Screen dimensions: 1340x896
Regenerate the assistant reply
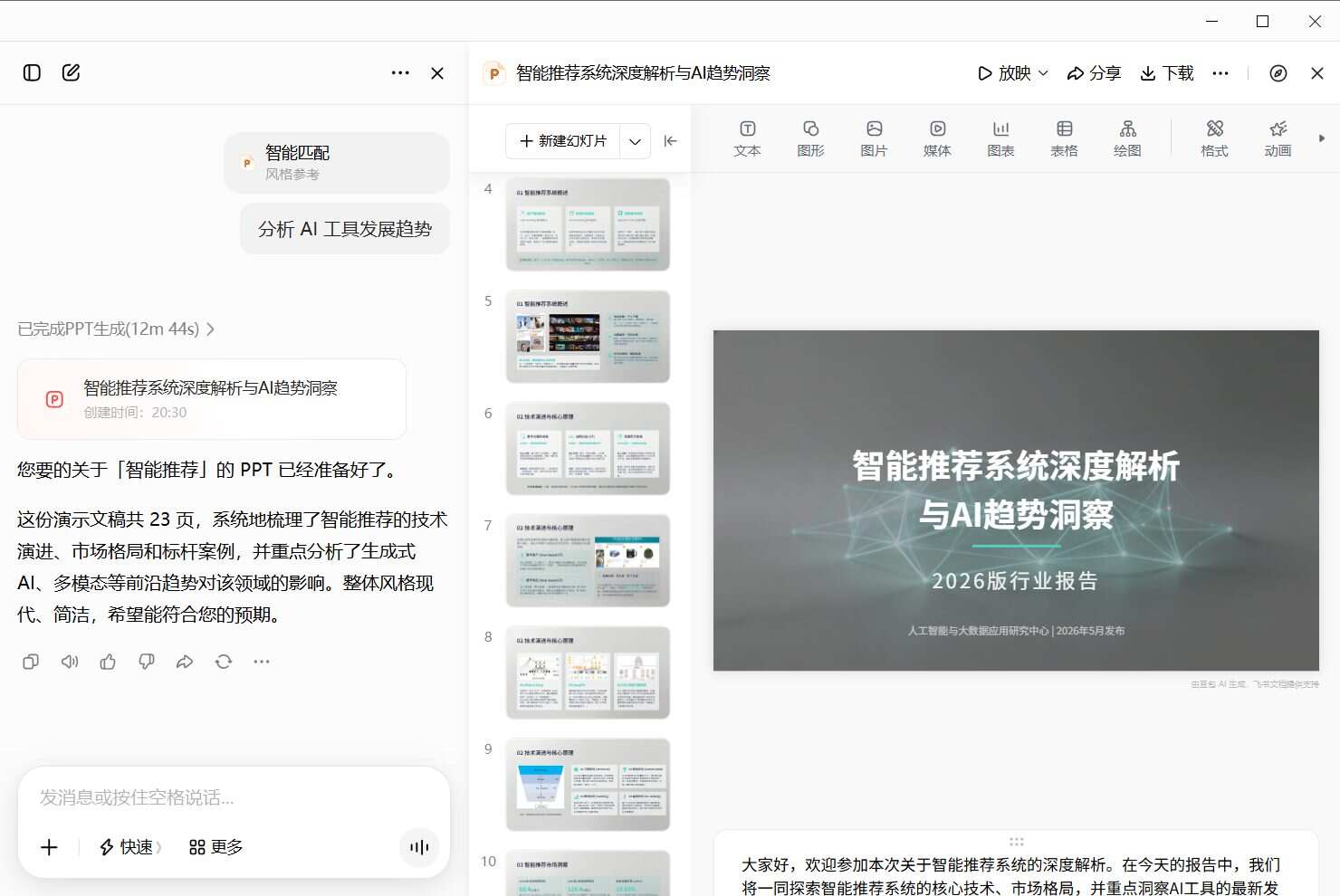coord(224,662)
